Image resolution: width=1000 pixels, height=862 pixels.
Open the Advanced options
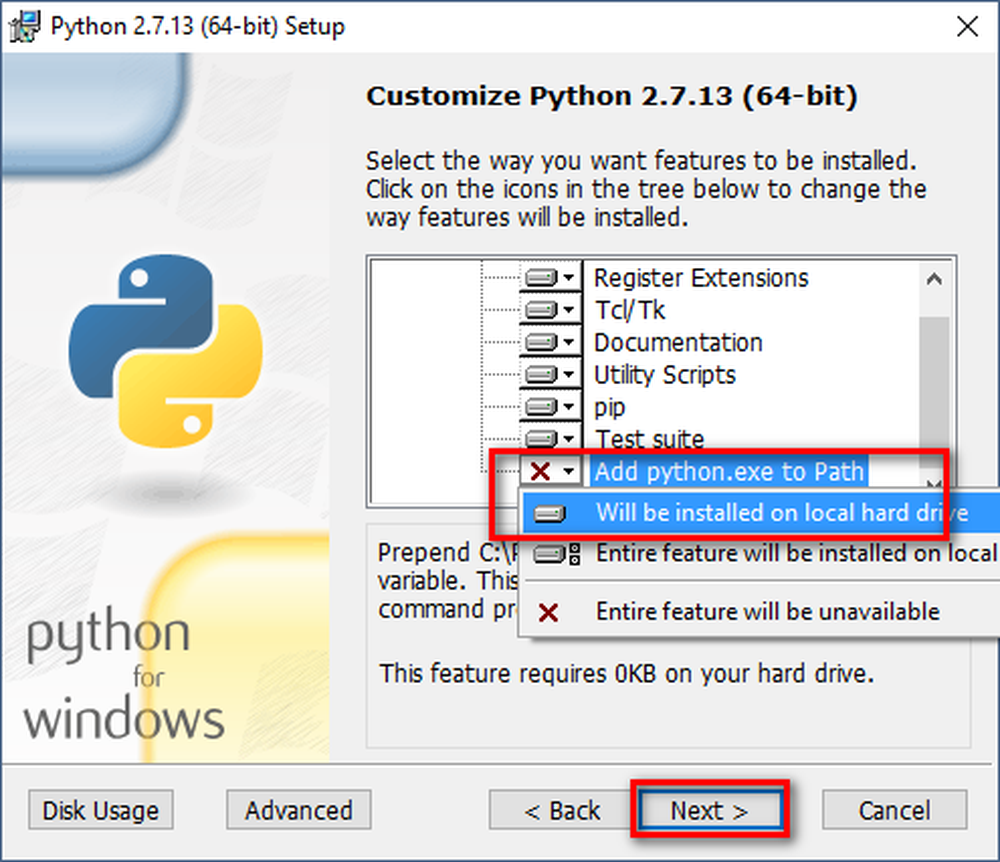(298, 810)
